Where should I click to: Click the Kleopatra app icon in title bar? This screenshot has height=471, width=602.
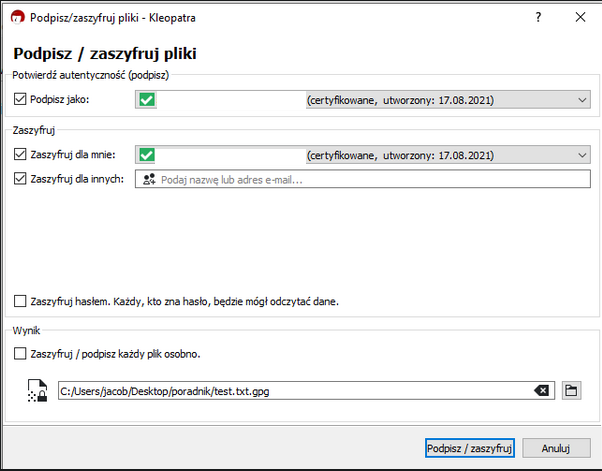pyautogui.click(x=17, y=17)
